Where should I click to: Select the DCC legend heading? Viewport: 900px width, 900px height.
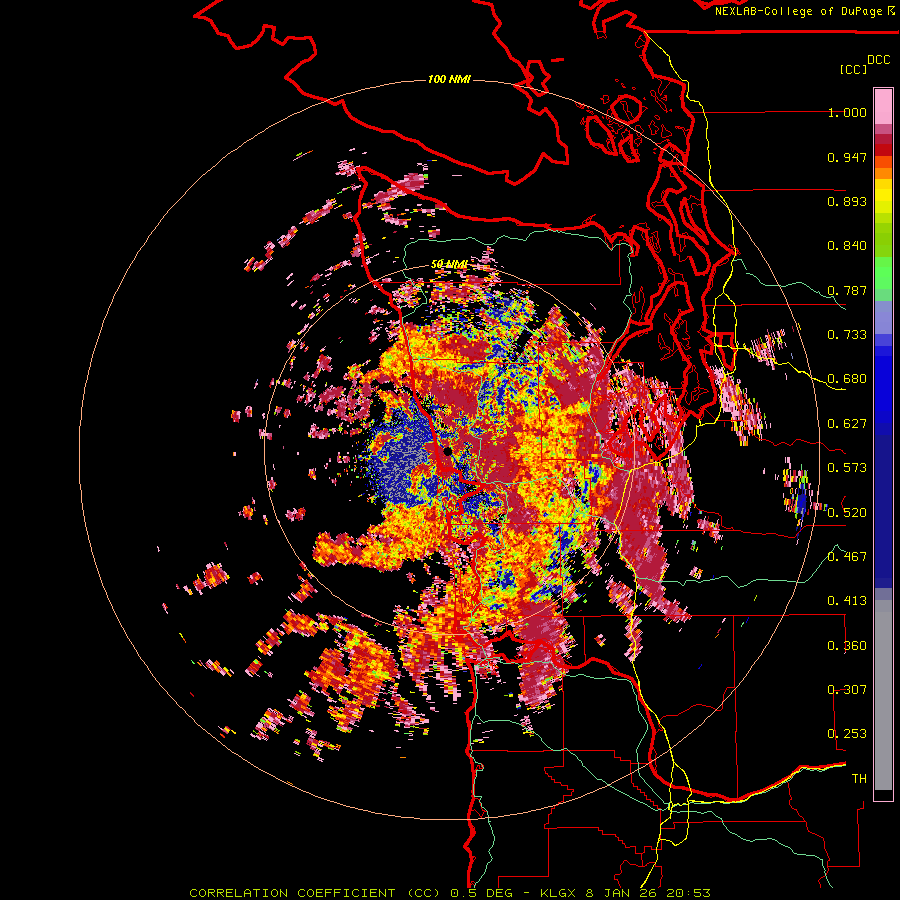coord(878,60)
